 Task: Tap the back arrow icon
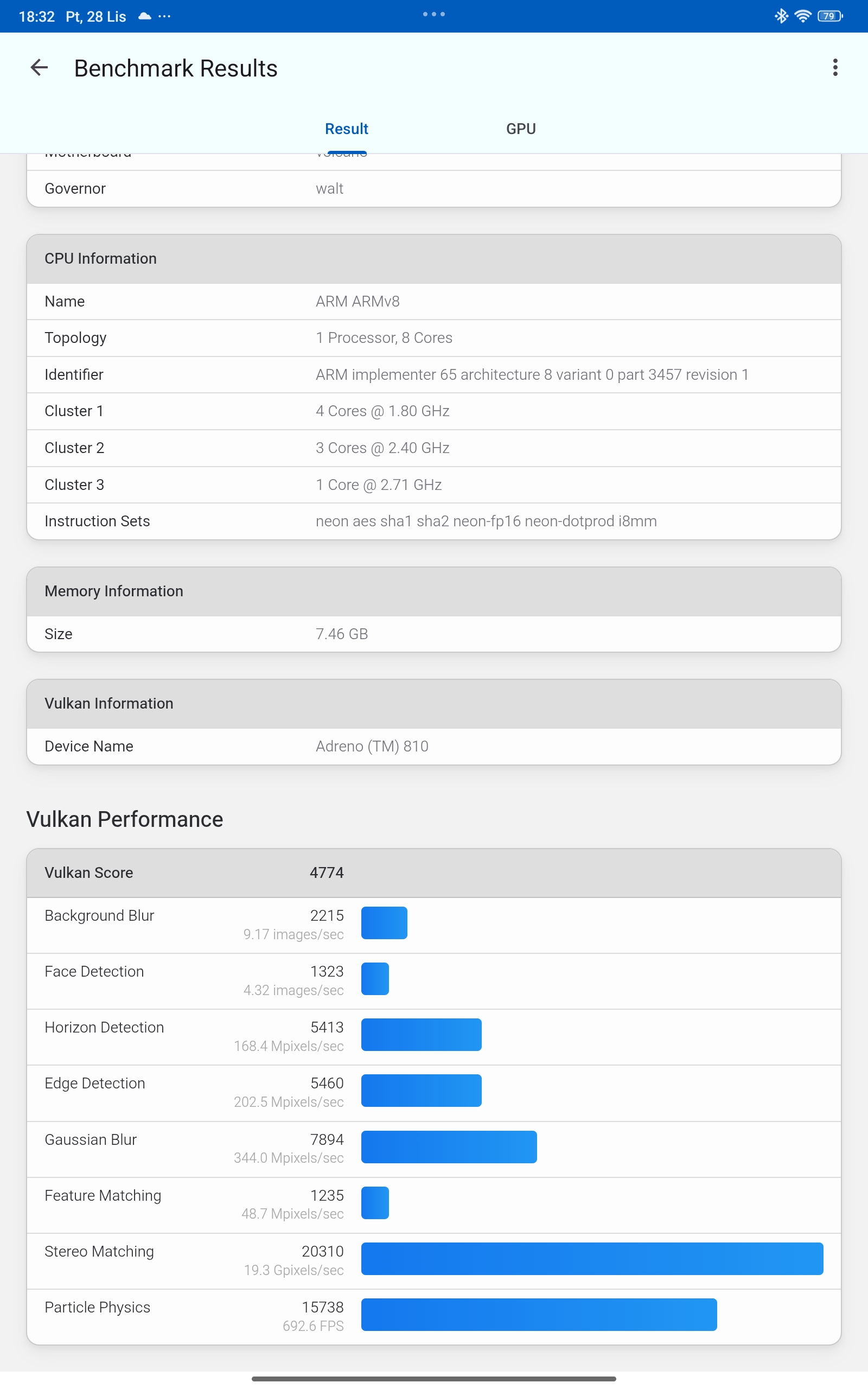[x=39, y=68]
